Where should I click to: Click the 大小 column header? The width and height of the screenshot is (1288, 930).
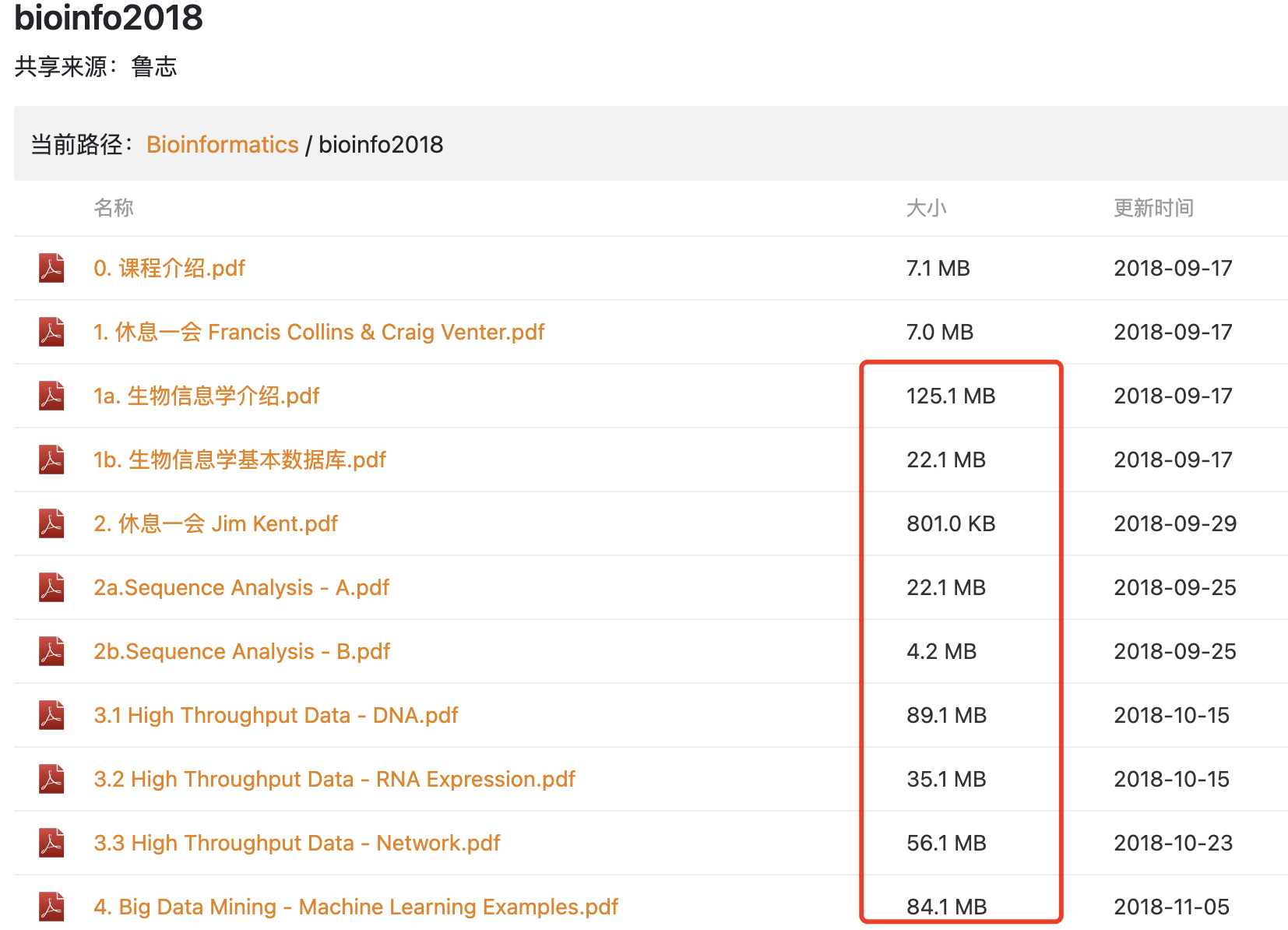pos(926,208)
